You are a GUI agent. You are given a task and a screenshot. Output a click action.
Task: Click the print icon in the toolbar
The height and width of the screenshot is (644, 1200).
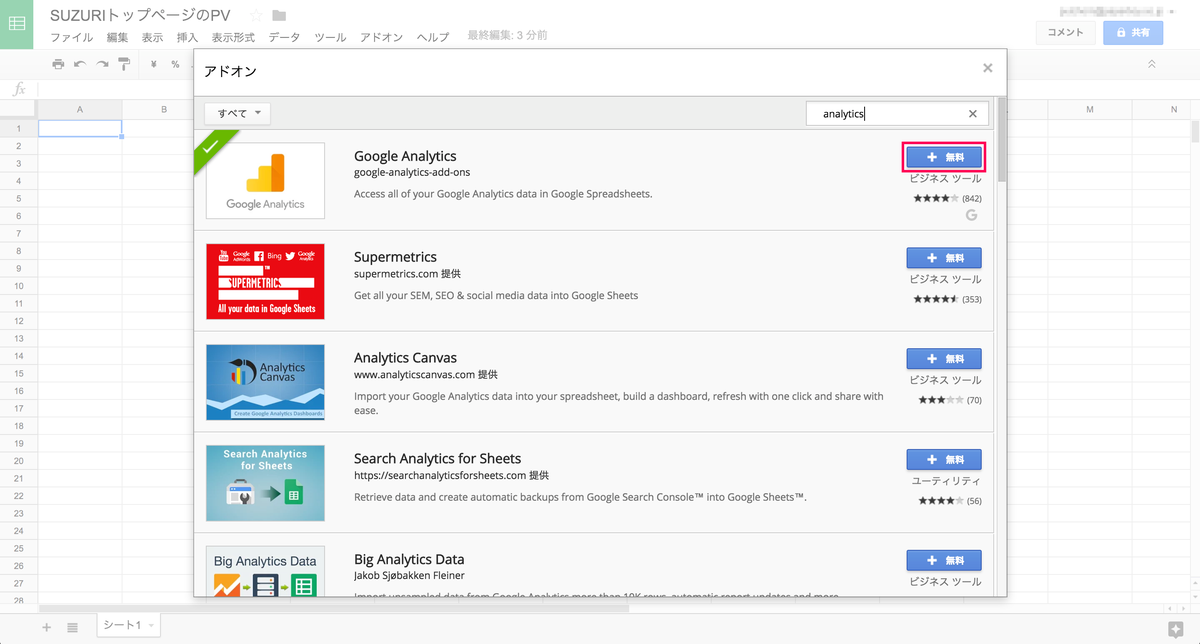58,64
